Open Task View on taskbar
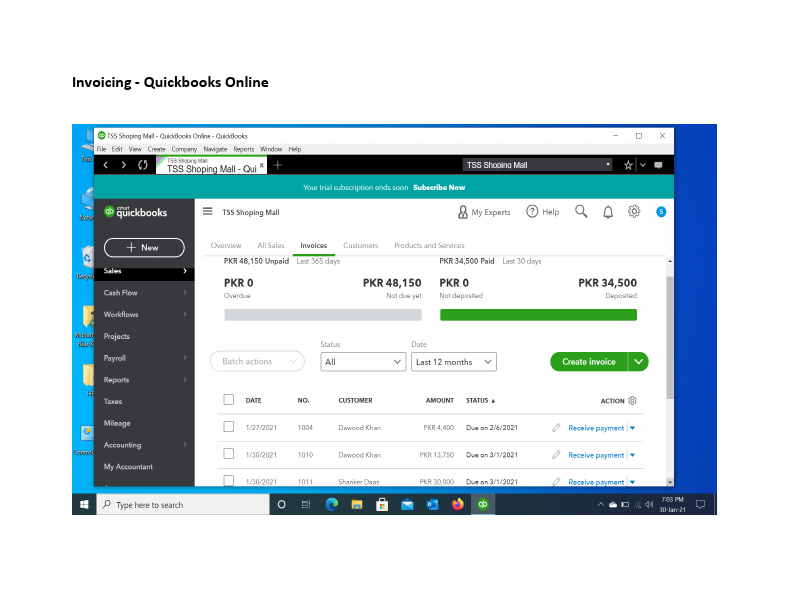Image resolution: width=792 pixels, height=612 pixels. click(306, 504)
